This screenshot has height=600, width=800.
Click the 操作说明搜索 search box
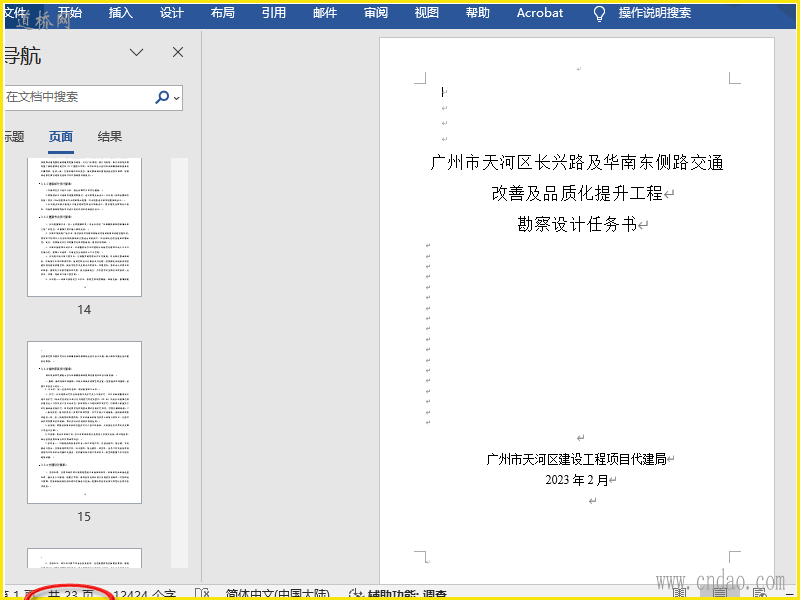click(655, 13)
